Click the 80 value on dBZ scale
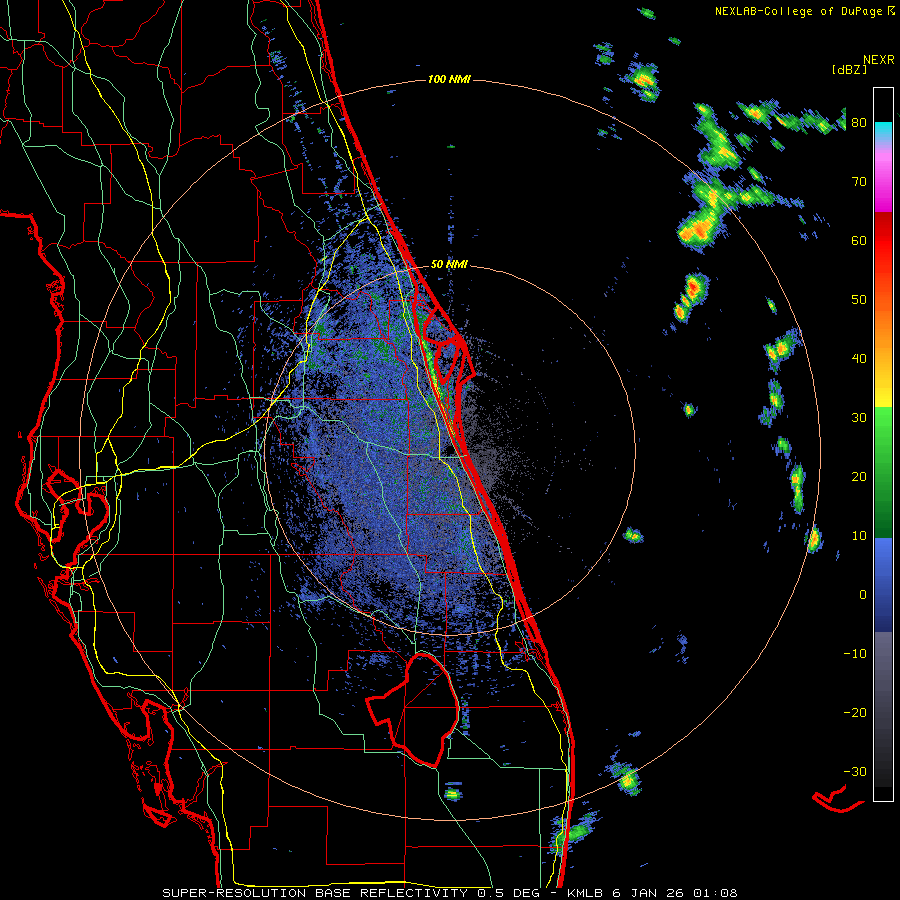 tap(859, 122)
